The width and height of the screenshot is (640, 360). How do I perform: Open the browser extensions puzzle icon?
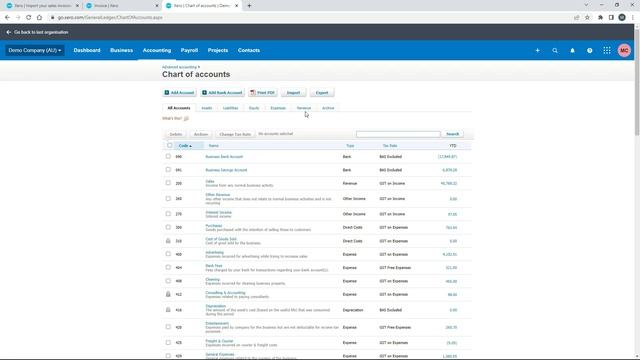[600, 18]
